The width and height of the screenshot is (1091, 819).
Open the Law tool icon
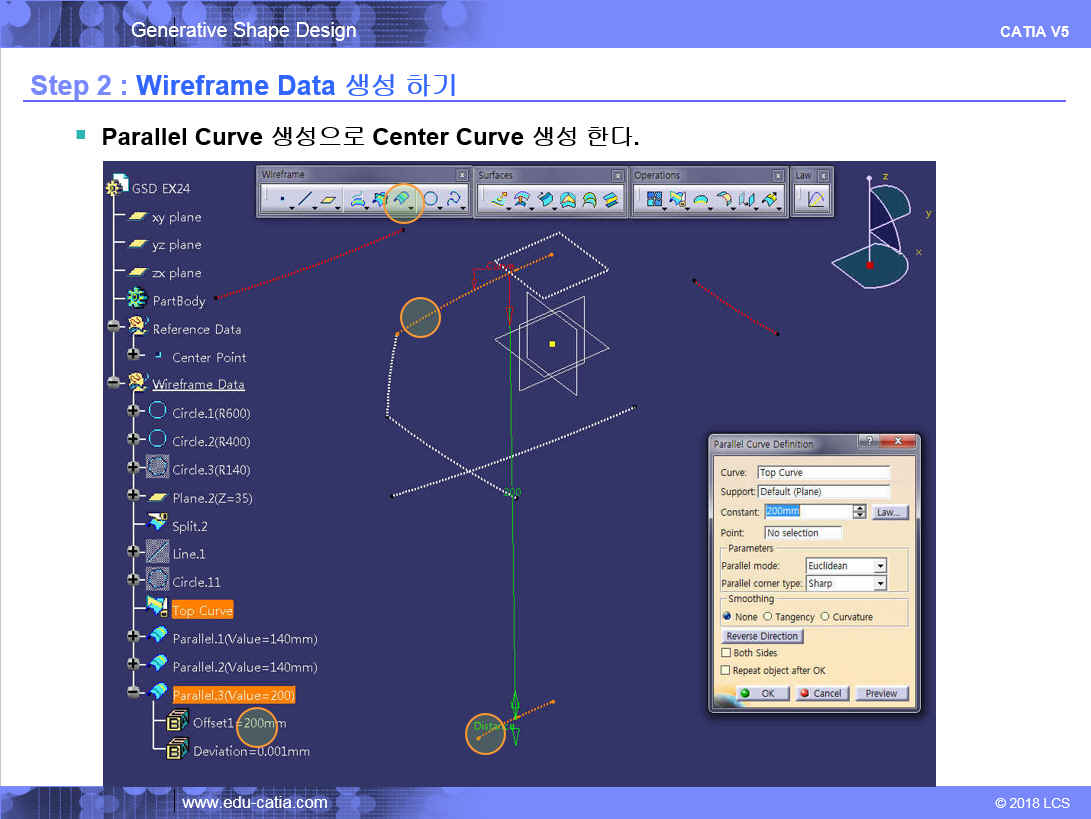pyautogui.click(x=816, y=200)
